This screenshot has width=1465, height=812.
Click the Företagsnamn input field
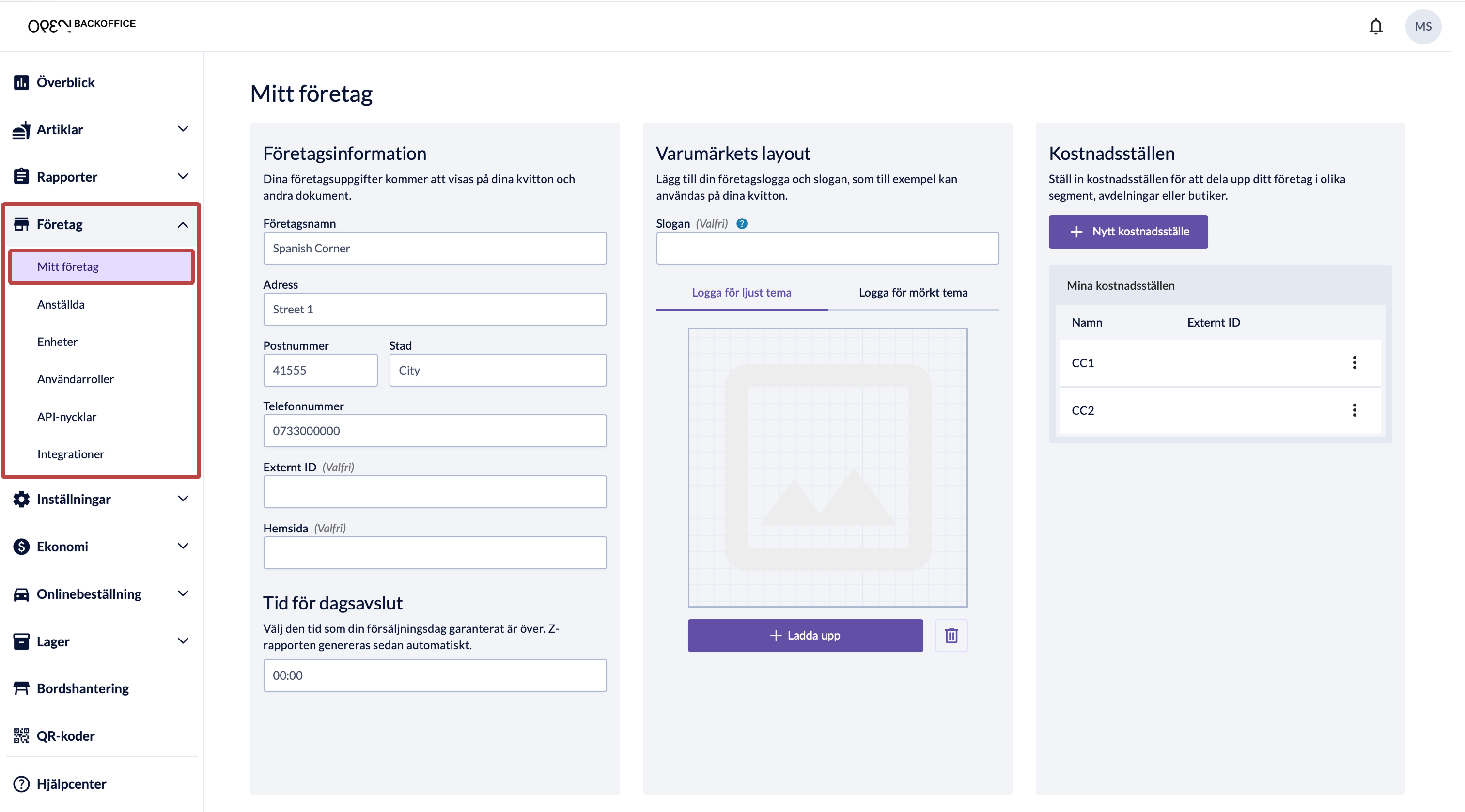point(435,248)
